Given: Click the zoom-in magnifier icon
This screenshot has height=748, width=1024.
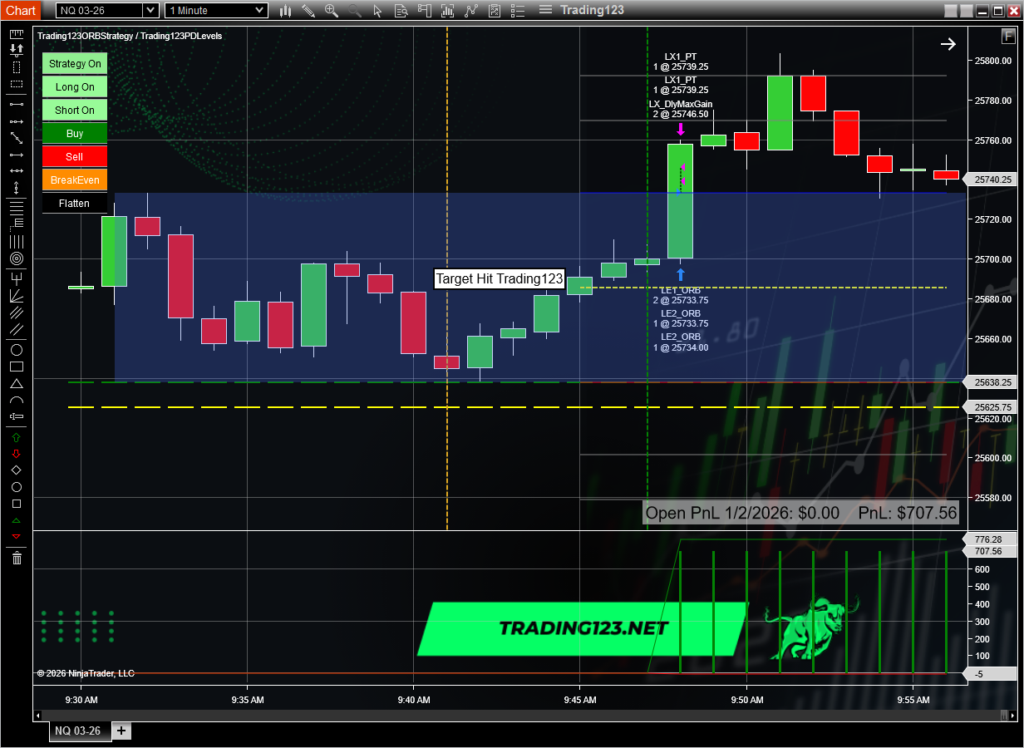Looking at the screenshot, I should click(331, 10).
